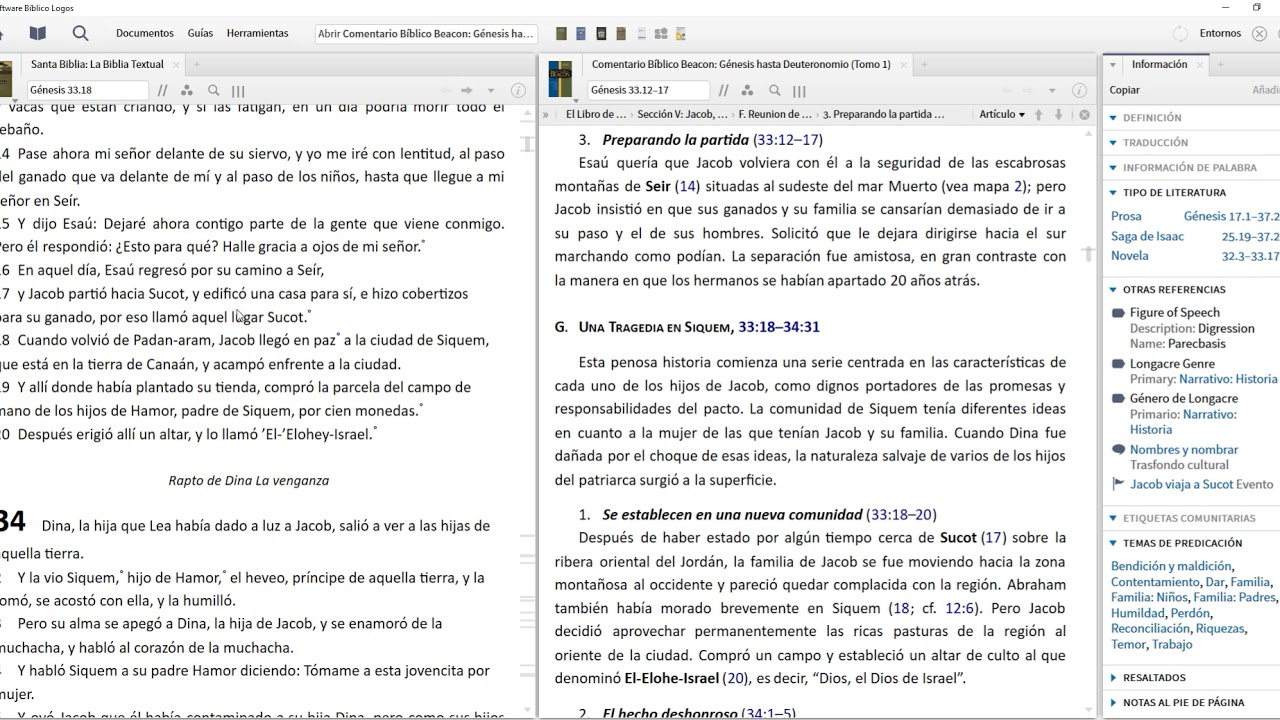1280x720 pixels.
Task: Go to previous article with up arrow
Action: tap(1039, 114)
